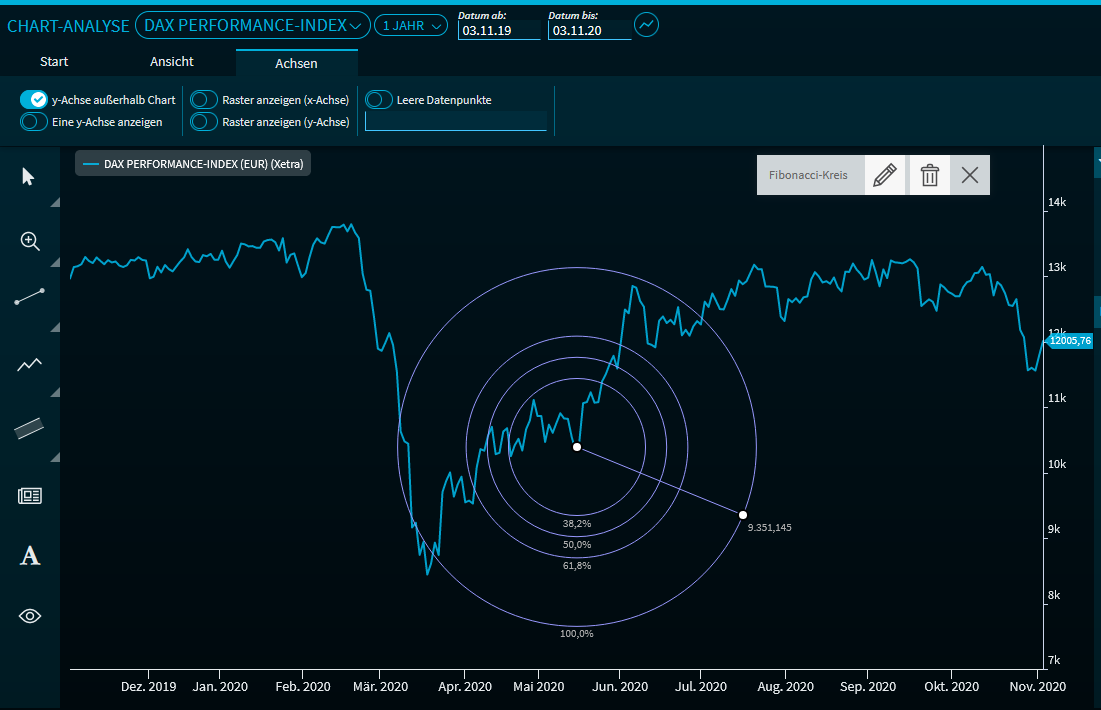Choose the trend line drawing tool

point(30,298)
